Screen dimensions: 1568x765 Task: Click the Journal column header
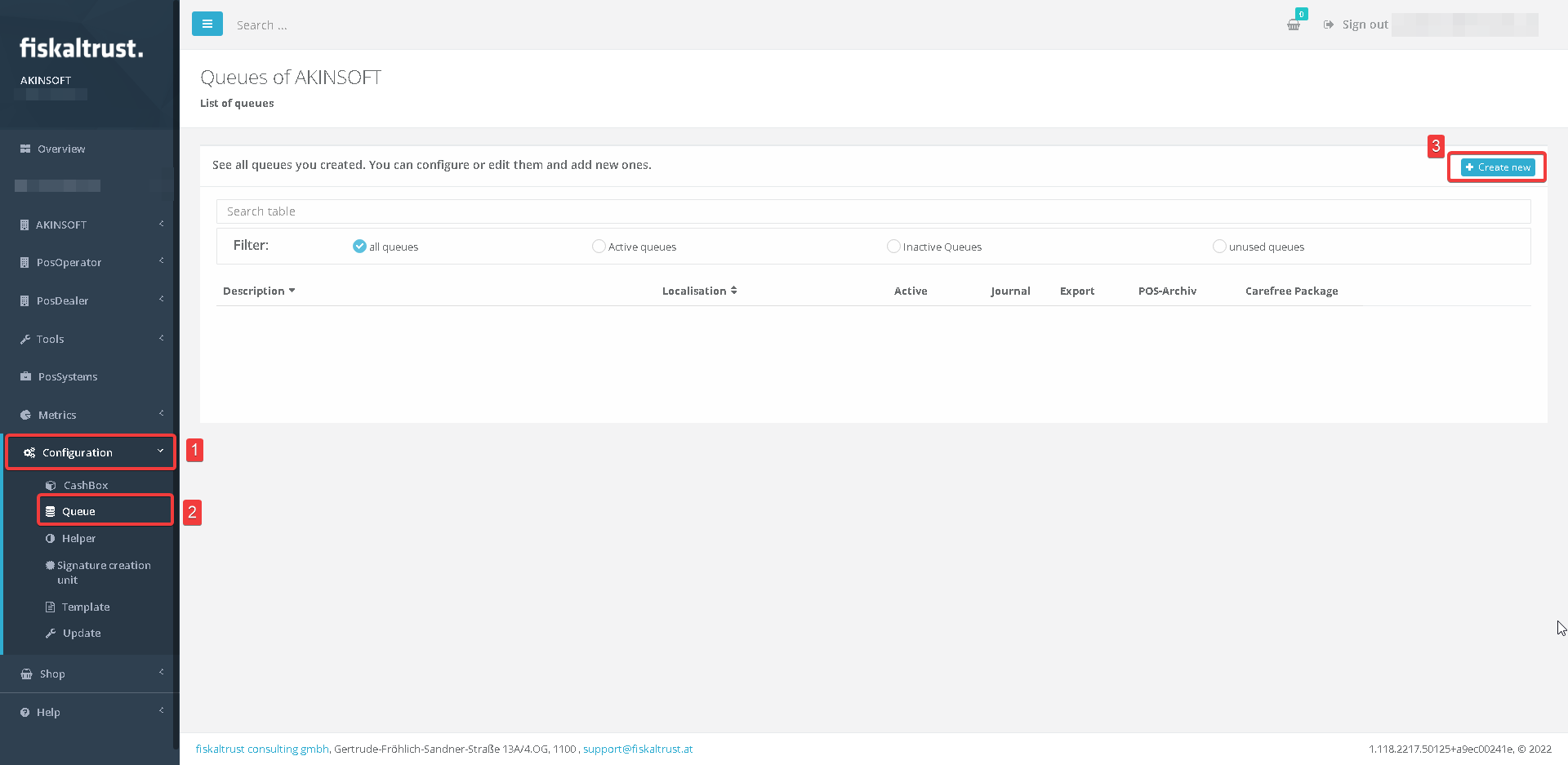point(1010,291)
